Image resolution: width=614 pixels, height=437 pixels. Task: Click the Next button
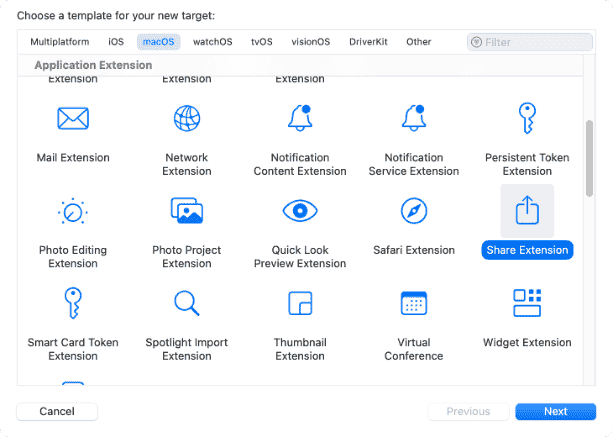(555, 411)
